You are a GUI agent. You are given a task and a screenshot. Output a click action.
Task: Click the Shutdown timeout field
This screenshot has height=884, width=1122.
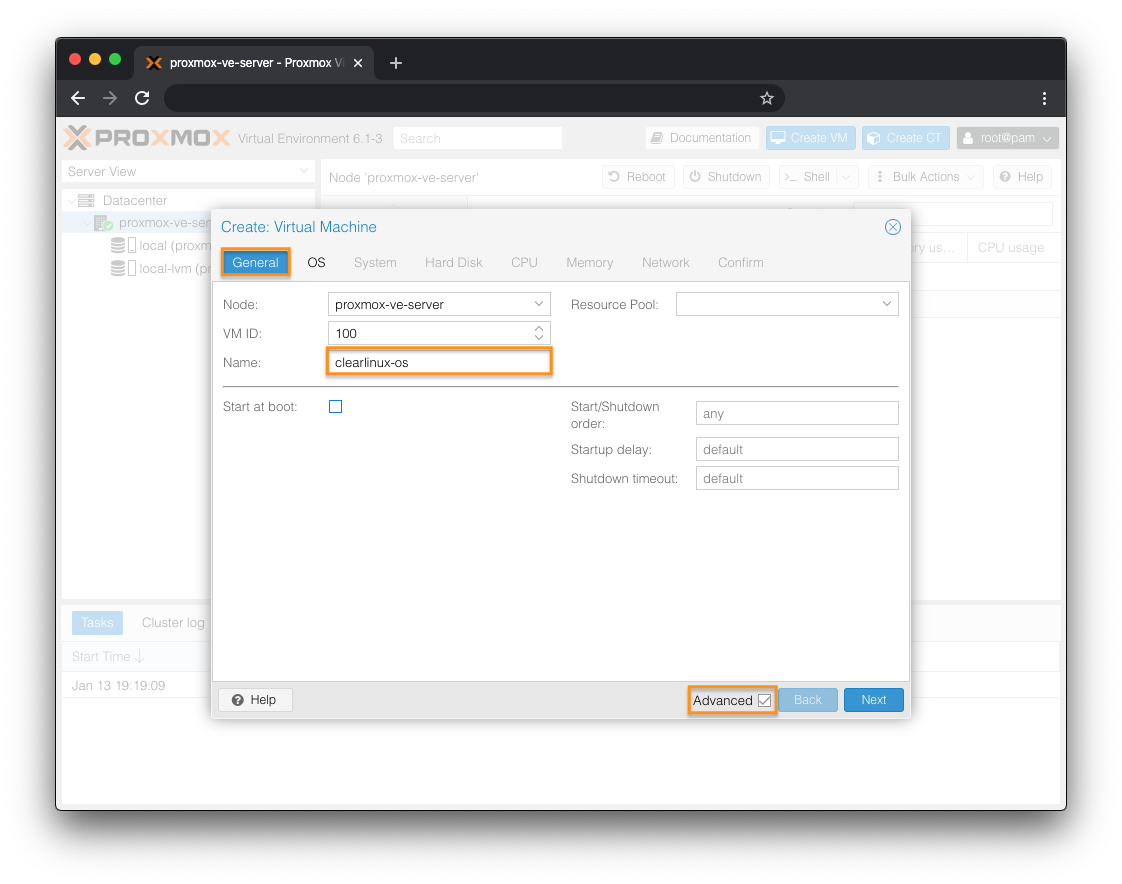(x=797, y=478)
